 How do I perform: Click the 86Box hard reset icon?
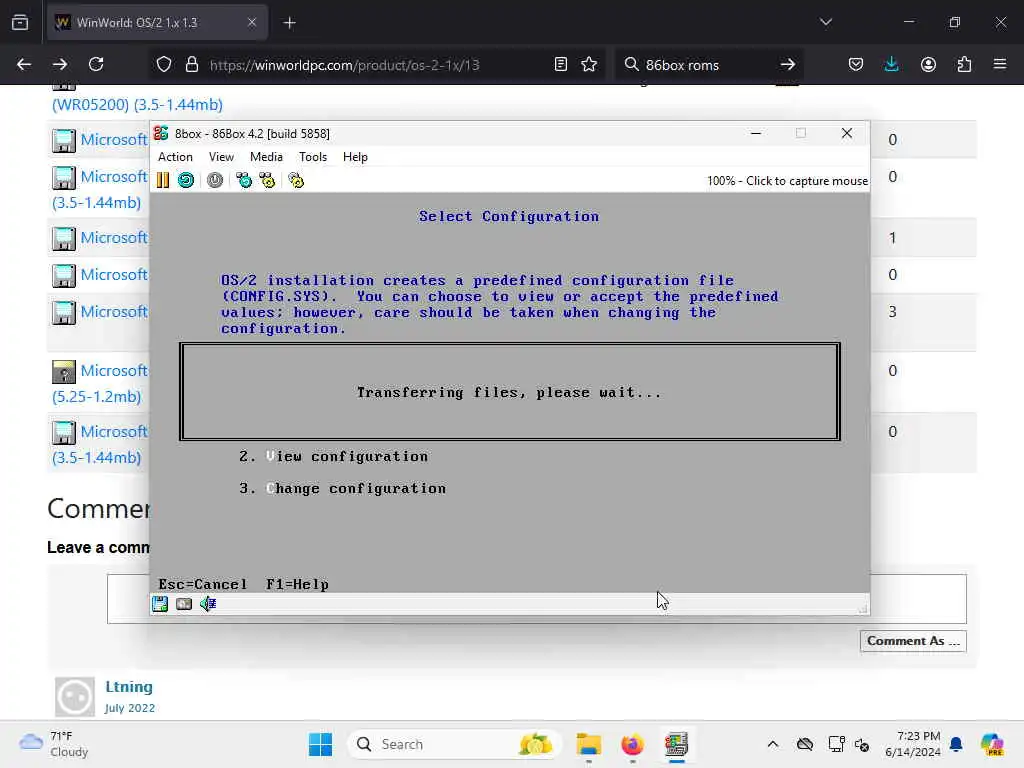coord(185,180)
